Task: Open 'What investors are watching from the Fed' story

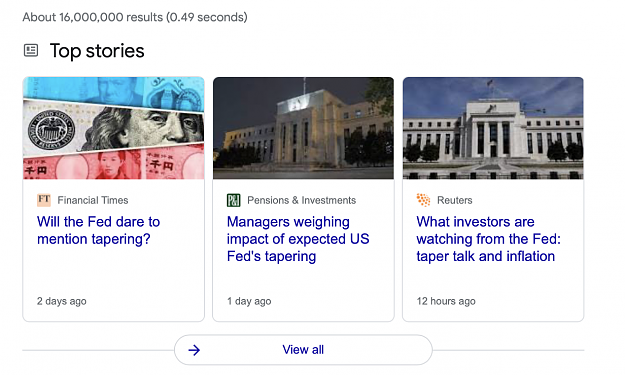Action: tap(488, 239)
